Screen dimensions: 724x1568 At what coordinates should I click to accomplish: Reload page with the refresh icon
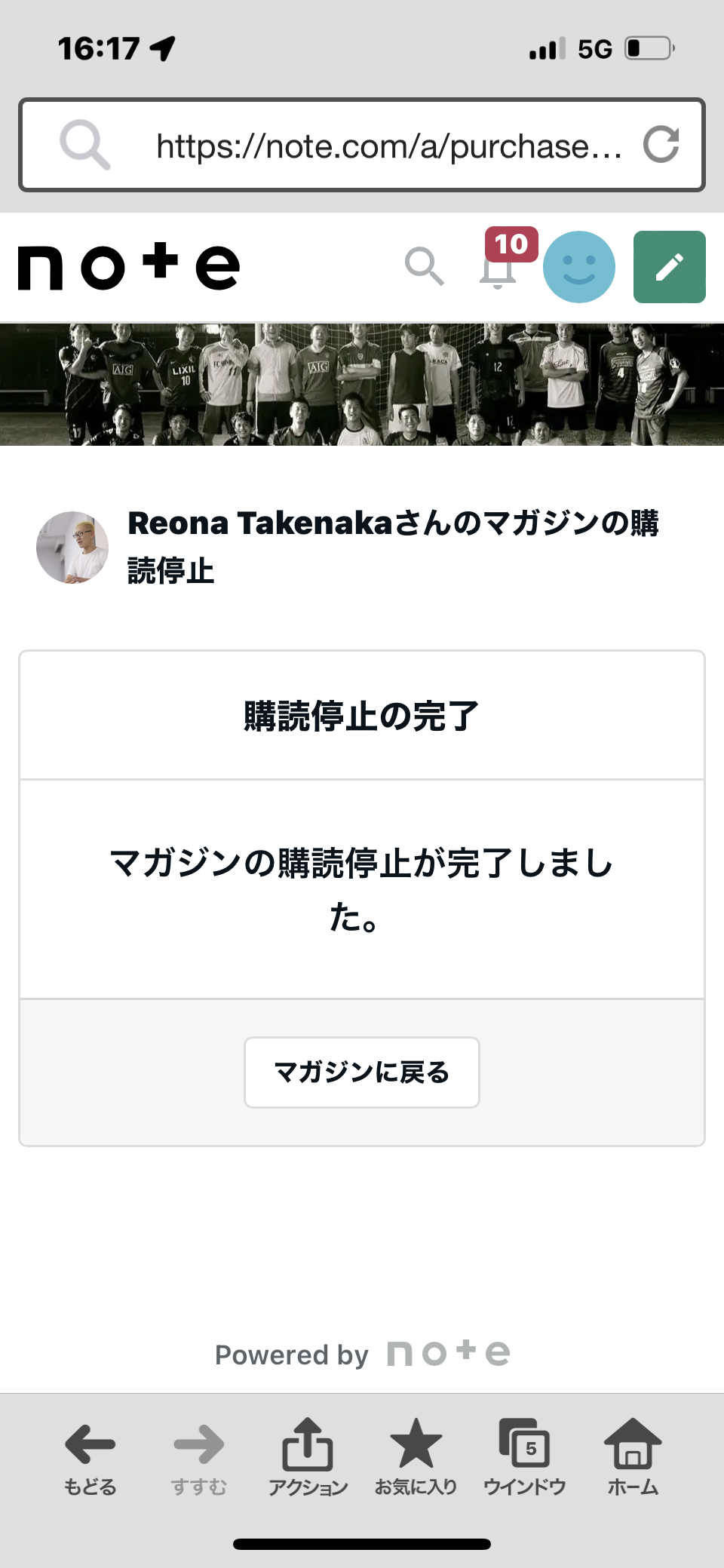661,144
